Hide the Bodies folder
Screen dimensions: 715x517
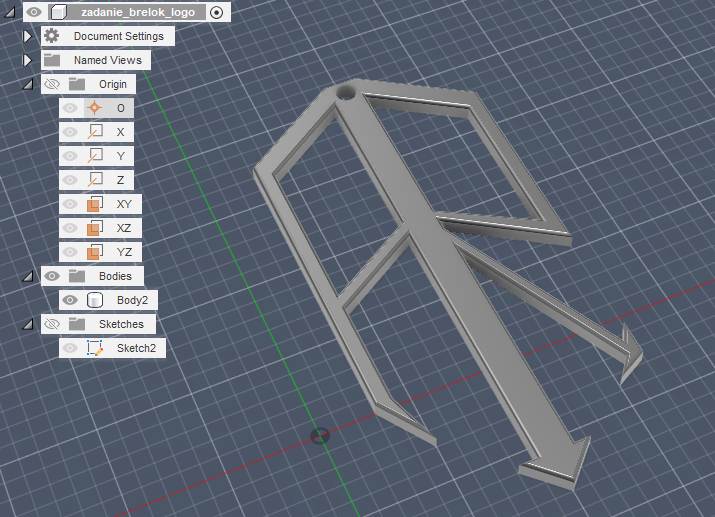point(52,276)
